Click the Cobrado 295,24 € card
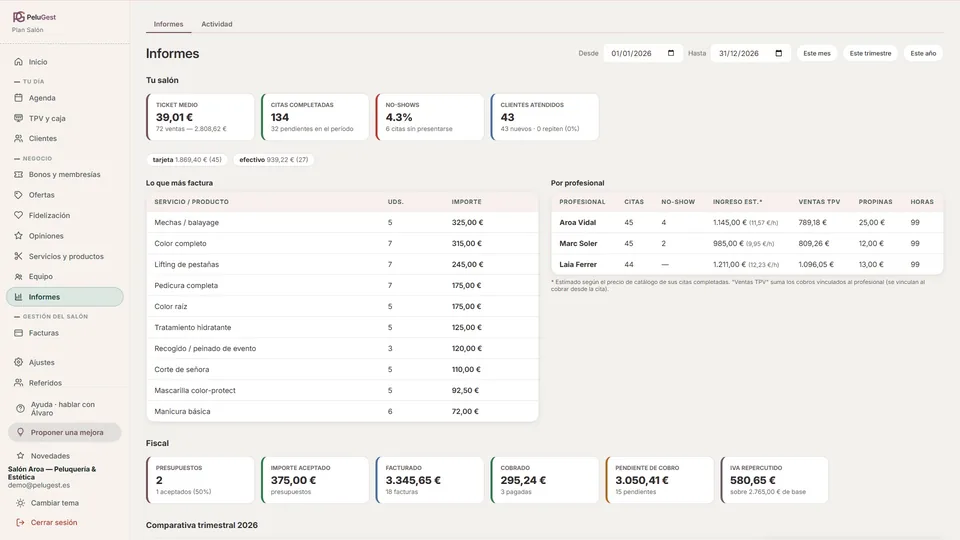This screenshot has height=540, width=960. pos(545,480)
